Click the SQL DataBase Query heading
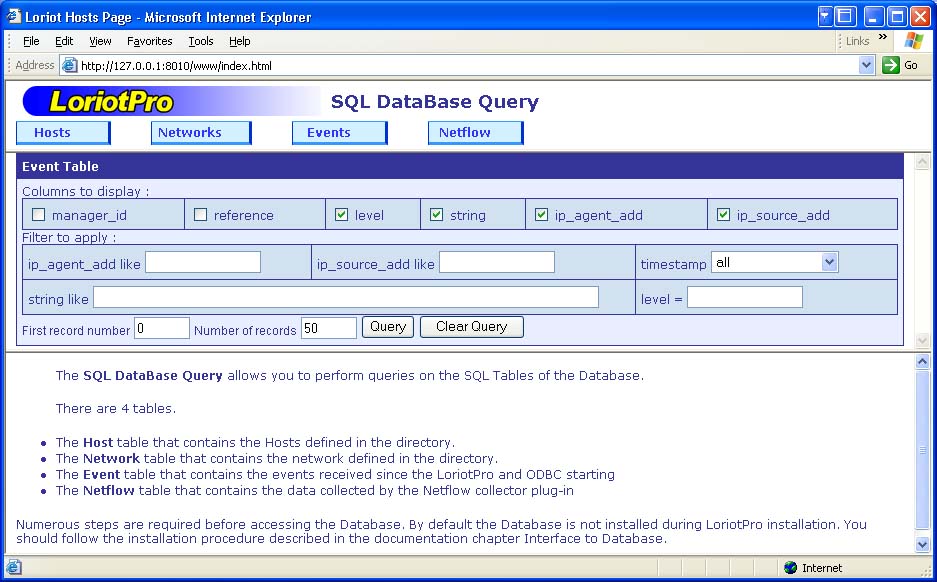 point(435,102)
